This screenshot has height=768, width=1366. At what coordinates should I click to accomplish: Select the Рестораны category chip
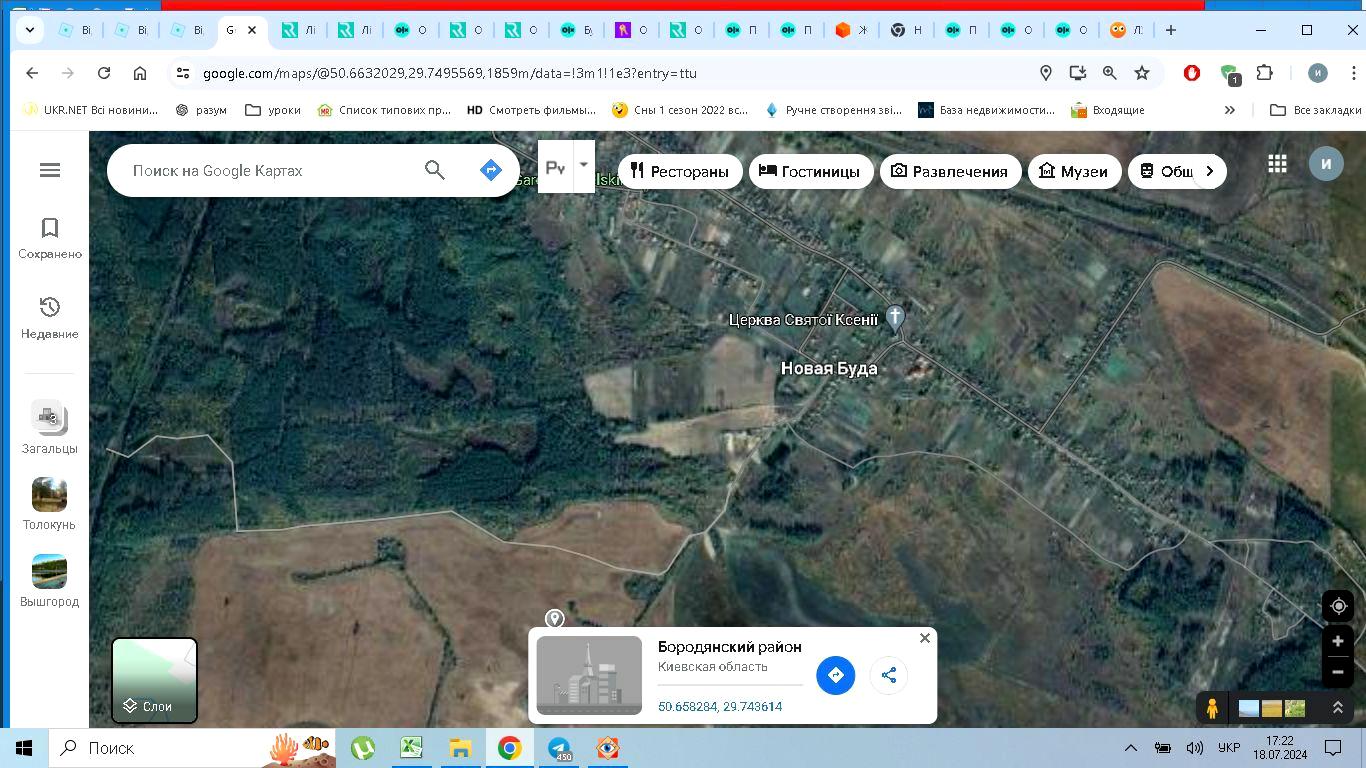click(x=680, y=171)
